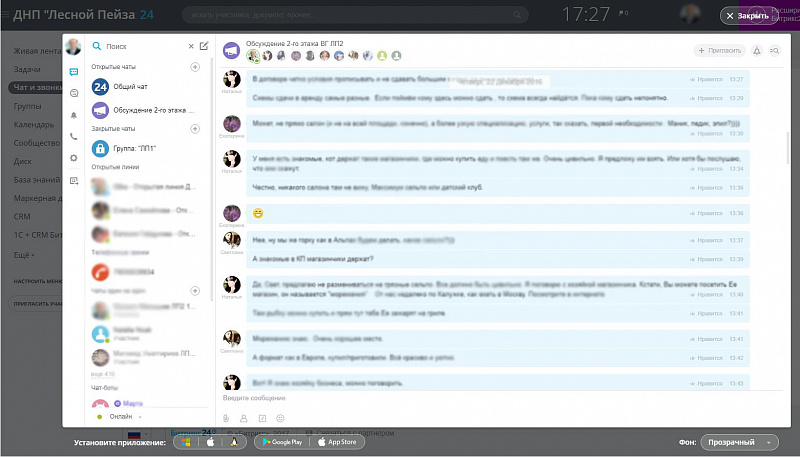Open the open lines chat icon in sidebar
This screenshot has height=457, width=800.
[74, 93]
